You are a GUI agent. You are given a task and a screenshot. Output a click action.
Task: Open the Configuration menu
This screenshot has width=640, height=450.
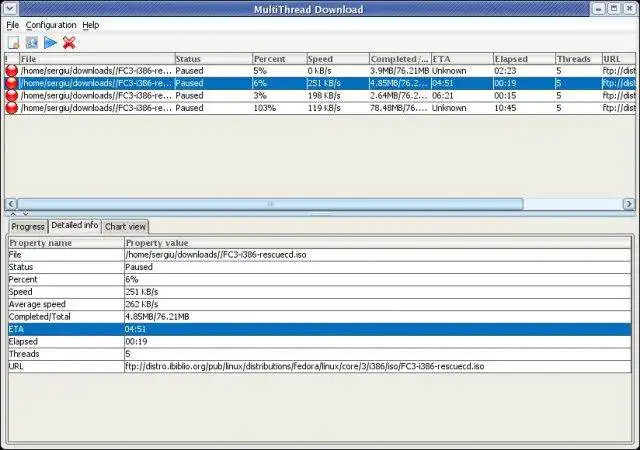(51, 25)
